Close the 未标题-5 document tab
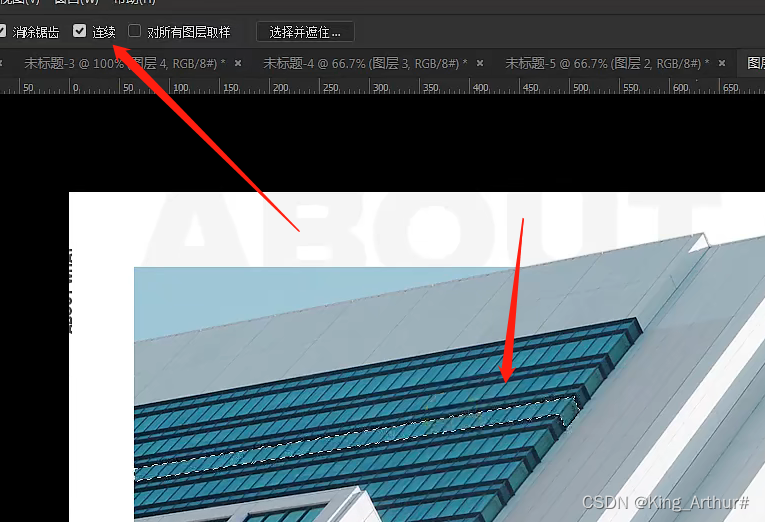Screen dimensions: 765x522 point(722,63)
